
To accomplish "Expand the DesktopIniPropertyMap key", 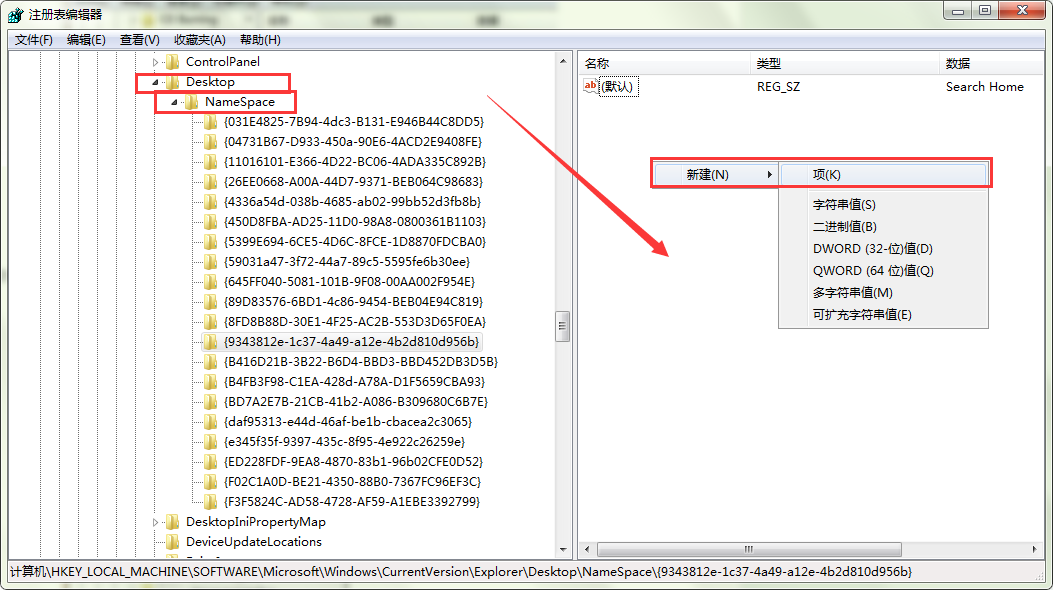I will coord(154,522).
